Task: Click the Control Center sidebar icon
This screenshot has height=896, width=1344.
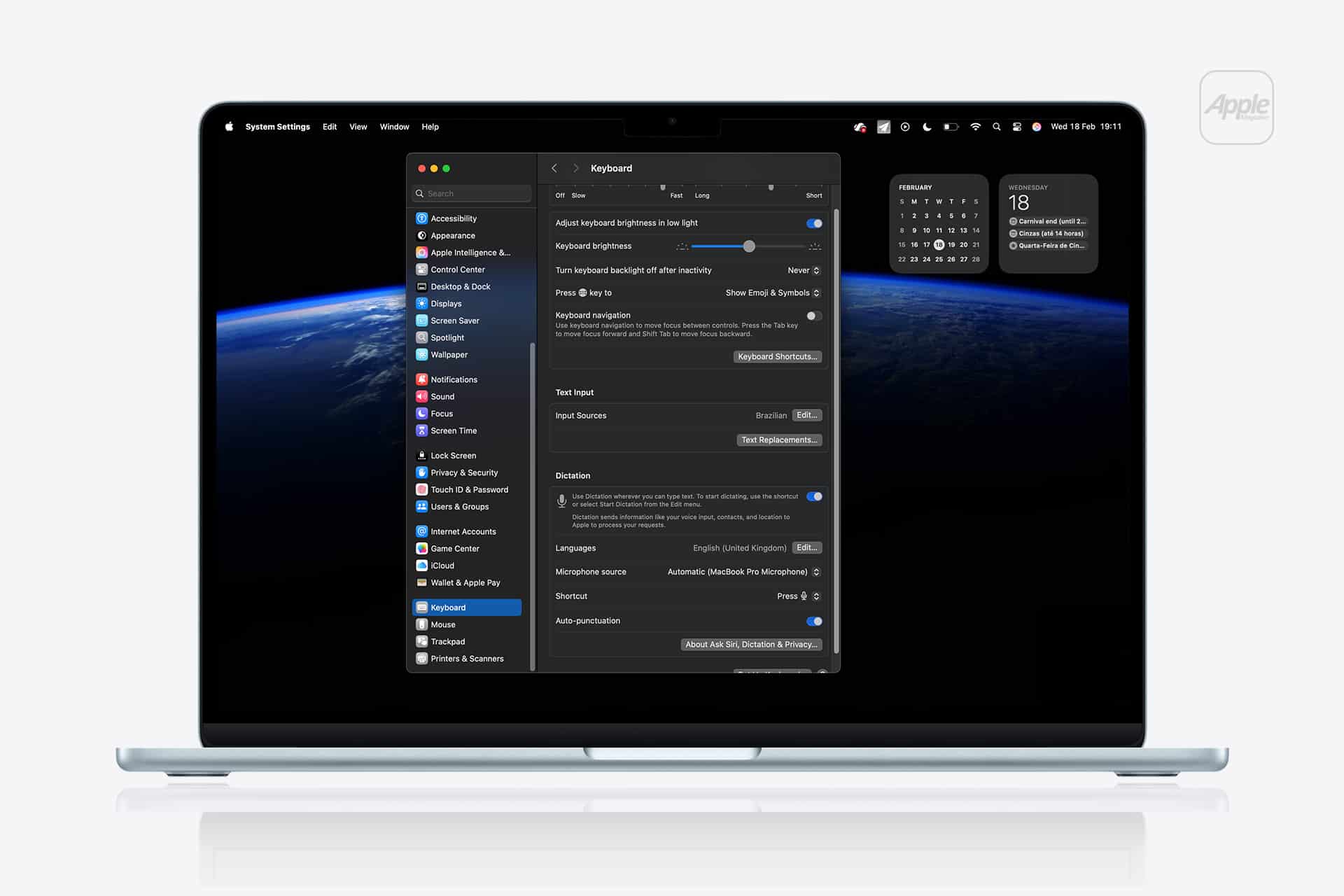Action: 421,269
